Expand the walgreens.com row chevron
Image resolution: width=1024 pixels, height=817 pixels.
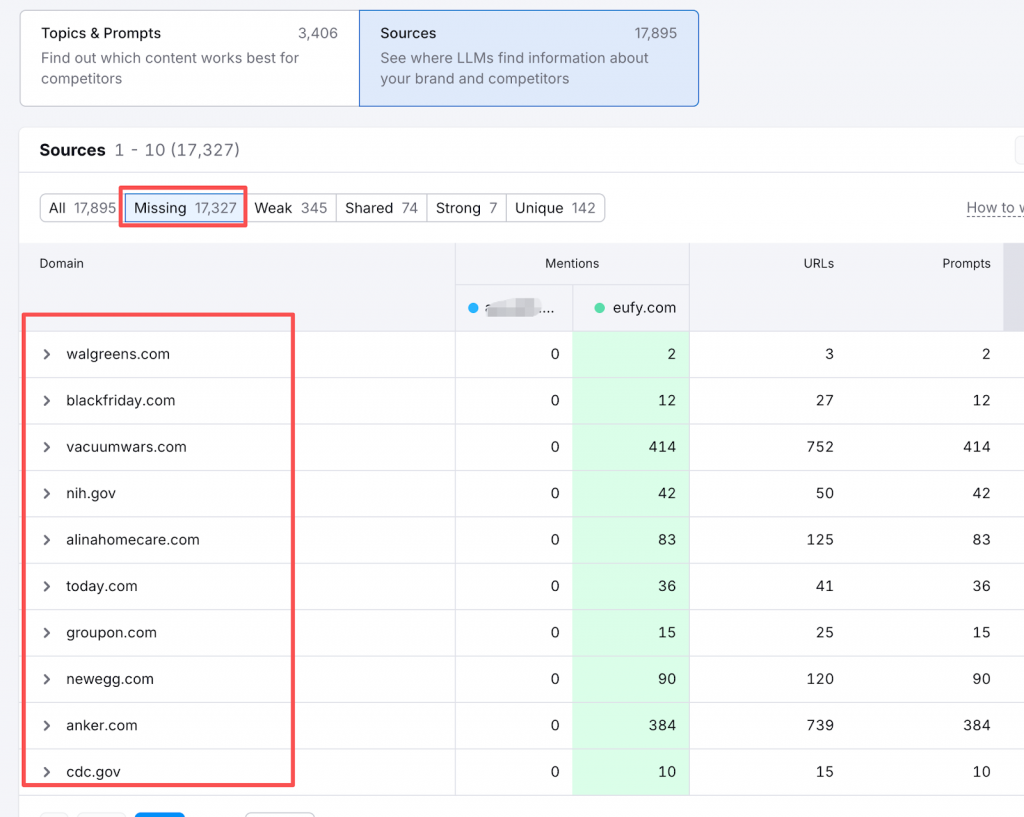pyautogui.click(x=47, y=354)
